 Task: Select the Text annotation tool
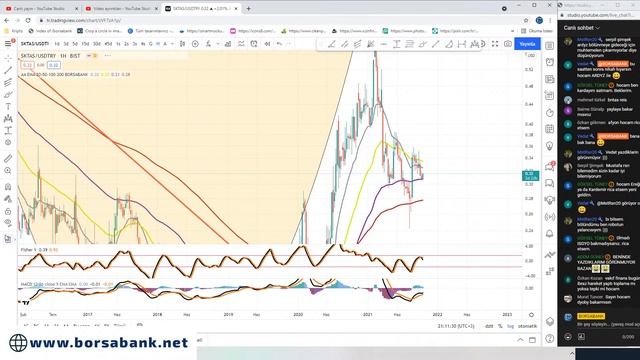[x=8, y=107]
